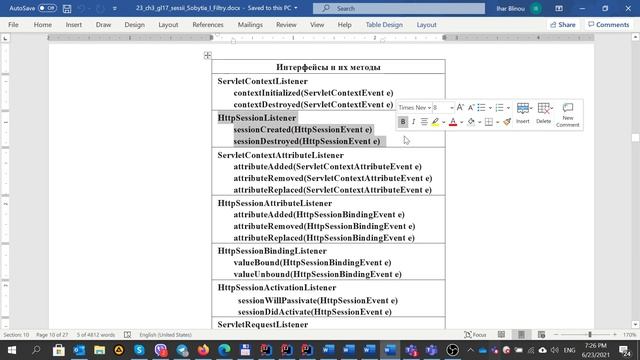Click the 5 of 4812 words counter
Viewport: 640px width, 360px height.
[x=96, y=335]
